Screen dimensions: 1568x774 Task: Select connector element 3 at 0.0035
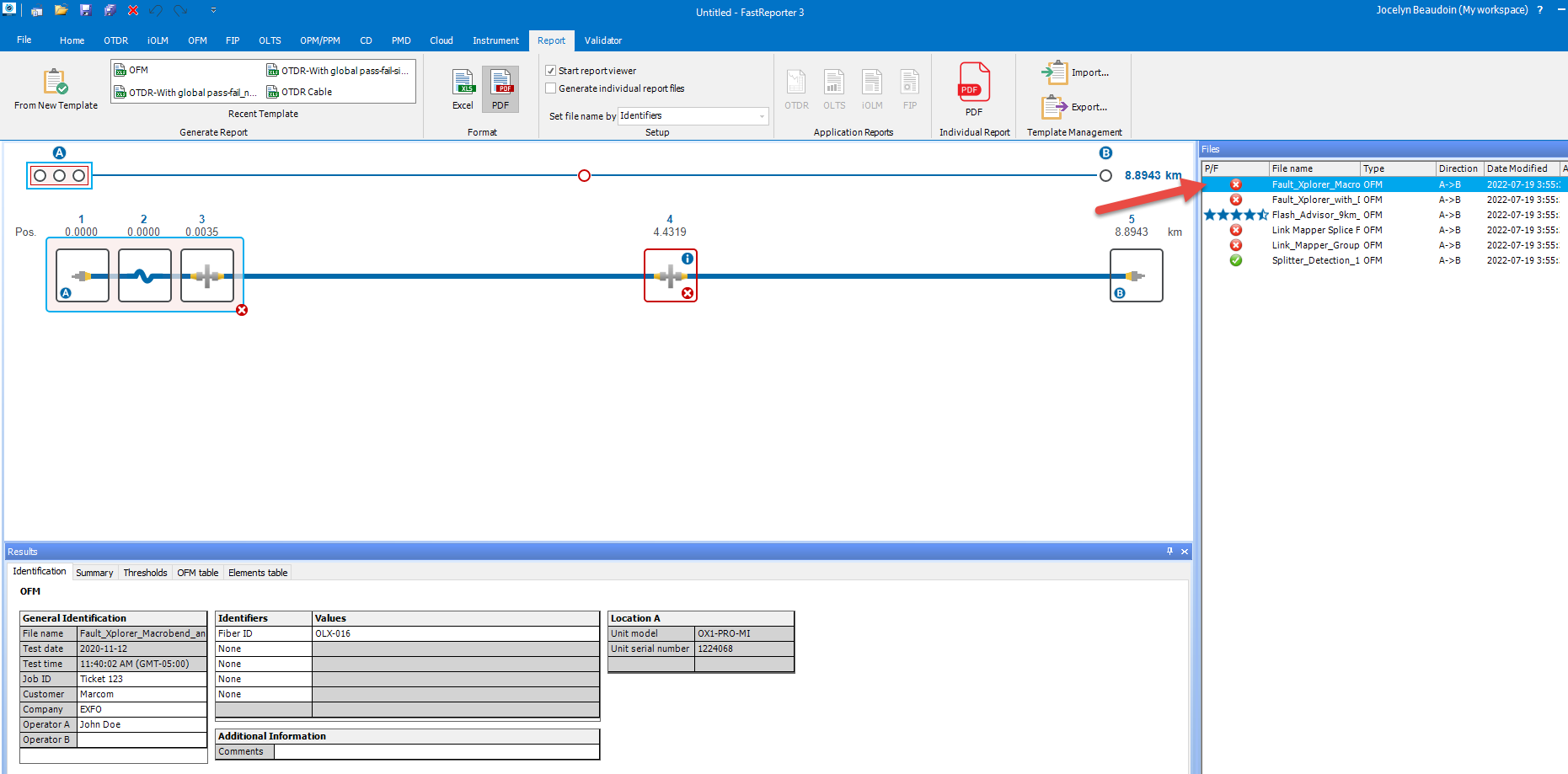coord(207,275)
